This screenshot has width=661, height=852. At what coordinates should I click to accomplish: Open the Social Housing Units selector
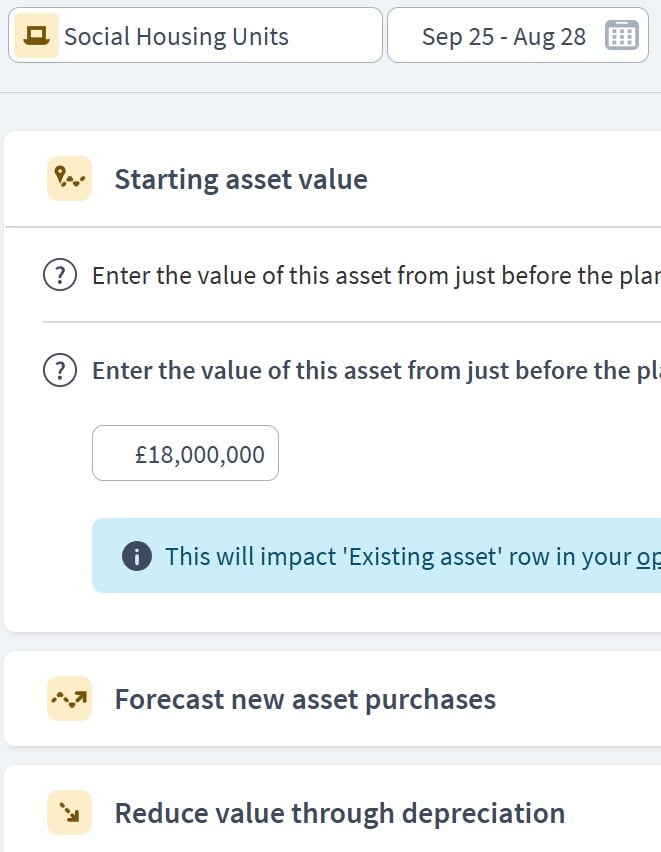(x=195, y=36)
